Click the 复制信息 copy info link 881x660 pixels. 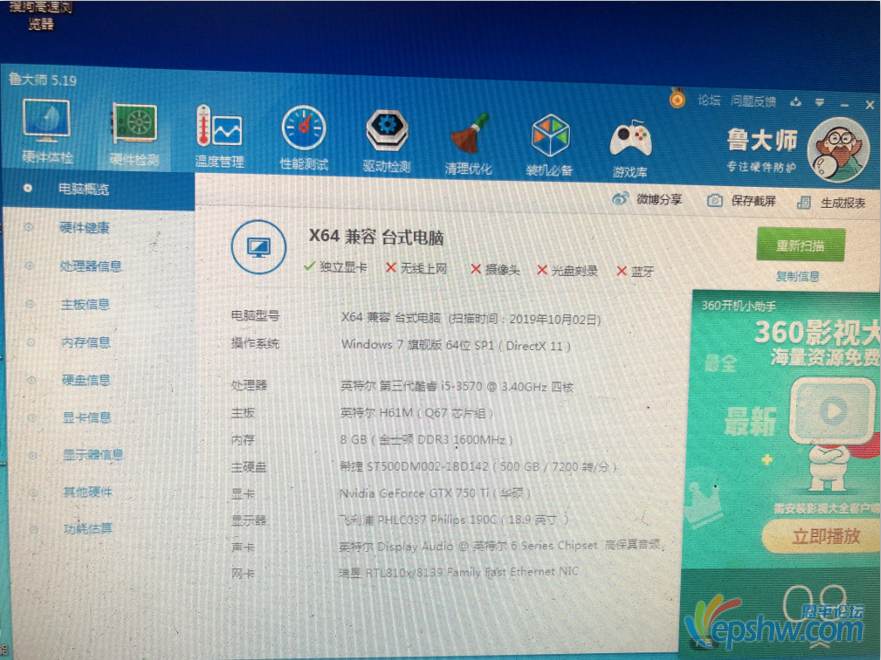(797, 276)
